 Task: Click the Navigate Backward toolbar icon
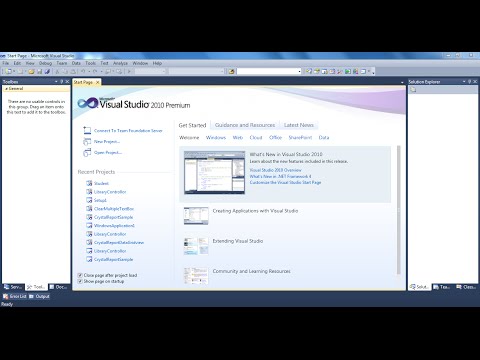coord(108,71)
